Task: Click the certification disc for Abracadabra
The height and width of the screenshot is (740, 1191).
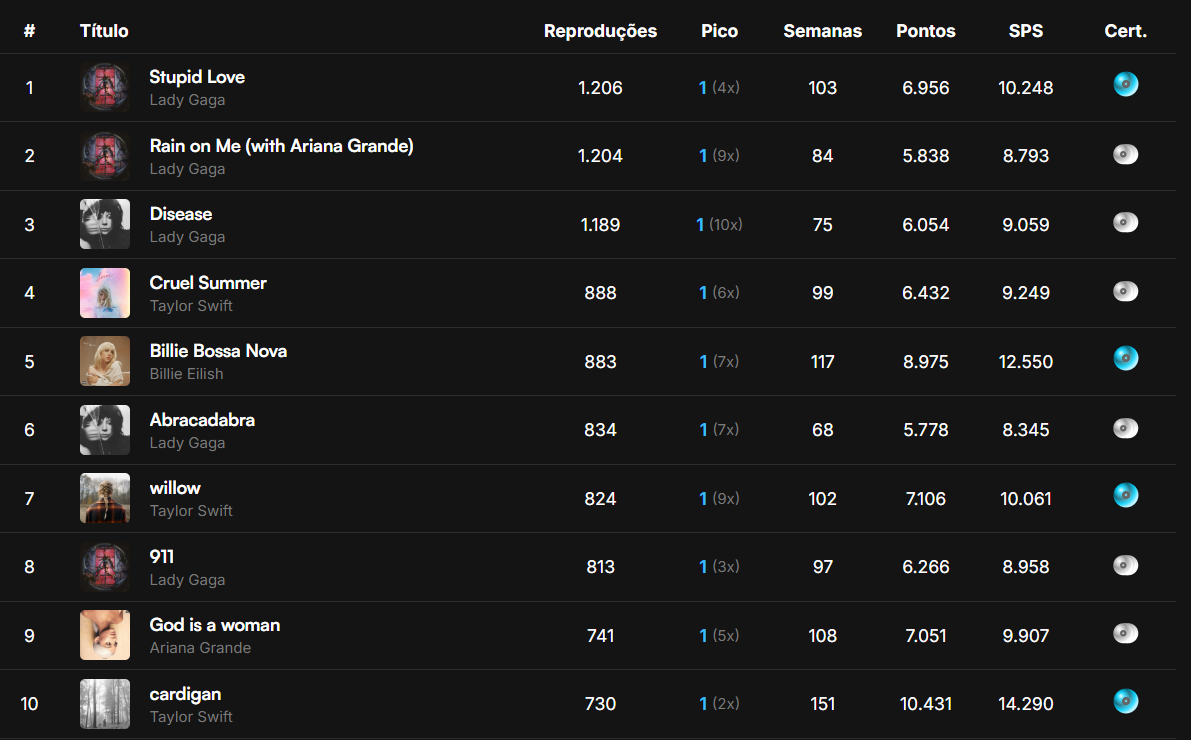Action: pos(1126,428)
